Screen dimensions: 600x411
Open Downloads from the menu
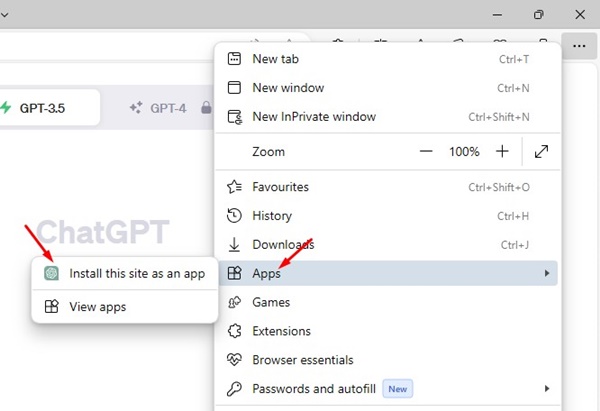[388, 245]
